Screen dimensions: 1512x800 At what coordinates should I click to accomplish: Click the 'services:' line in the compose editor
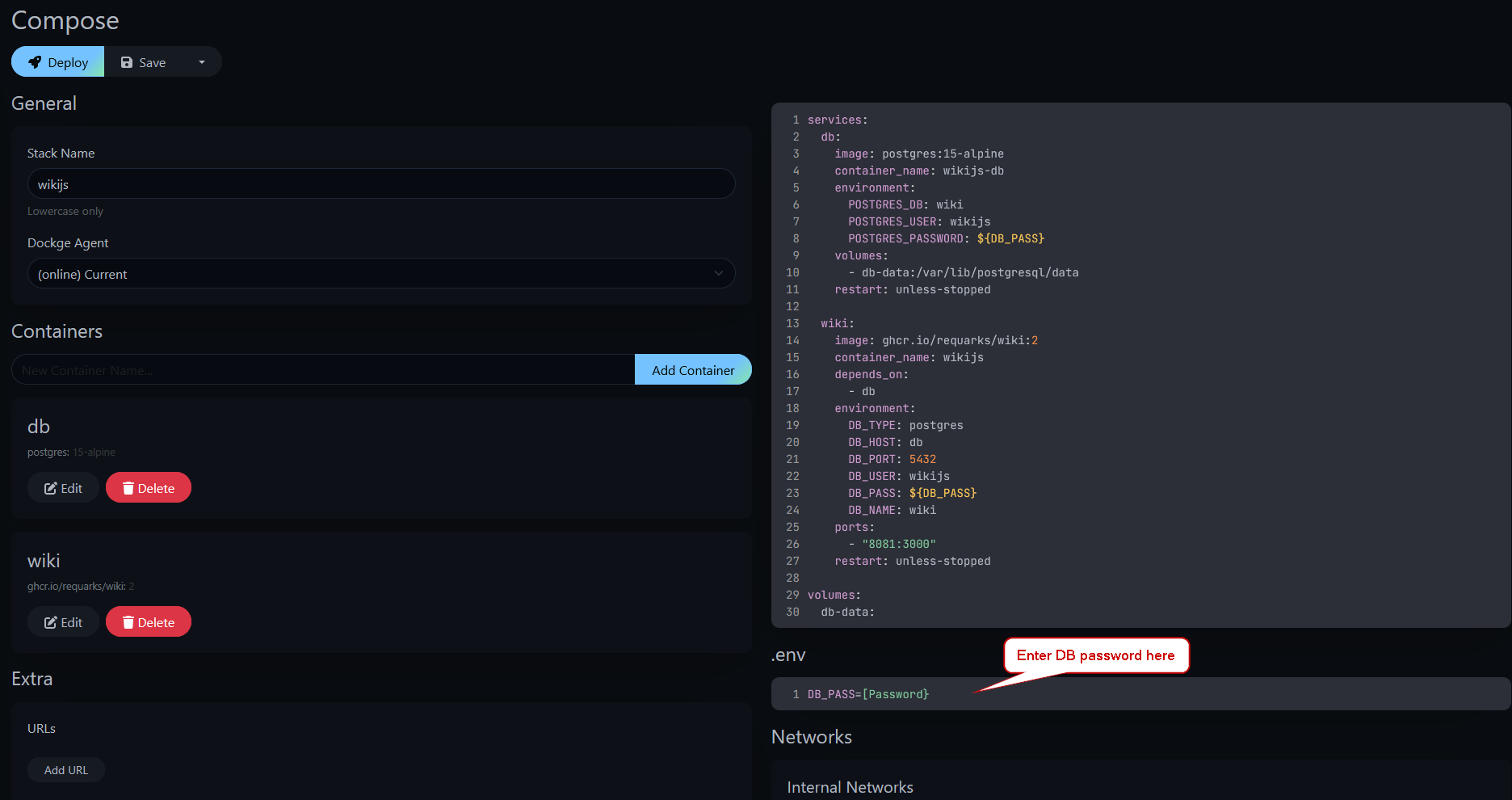838,120
